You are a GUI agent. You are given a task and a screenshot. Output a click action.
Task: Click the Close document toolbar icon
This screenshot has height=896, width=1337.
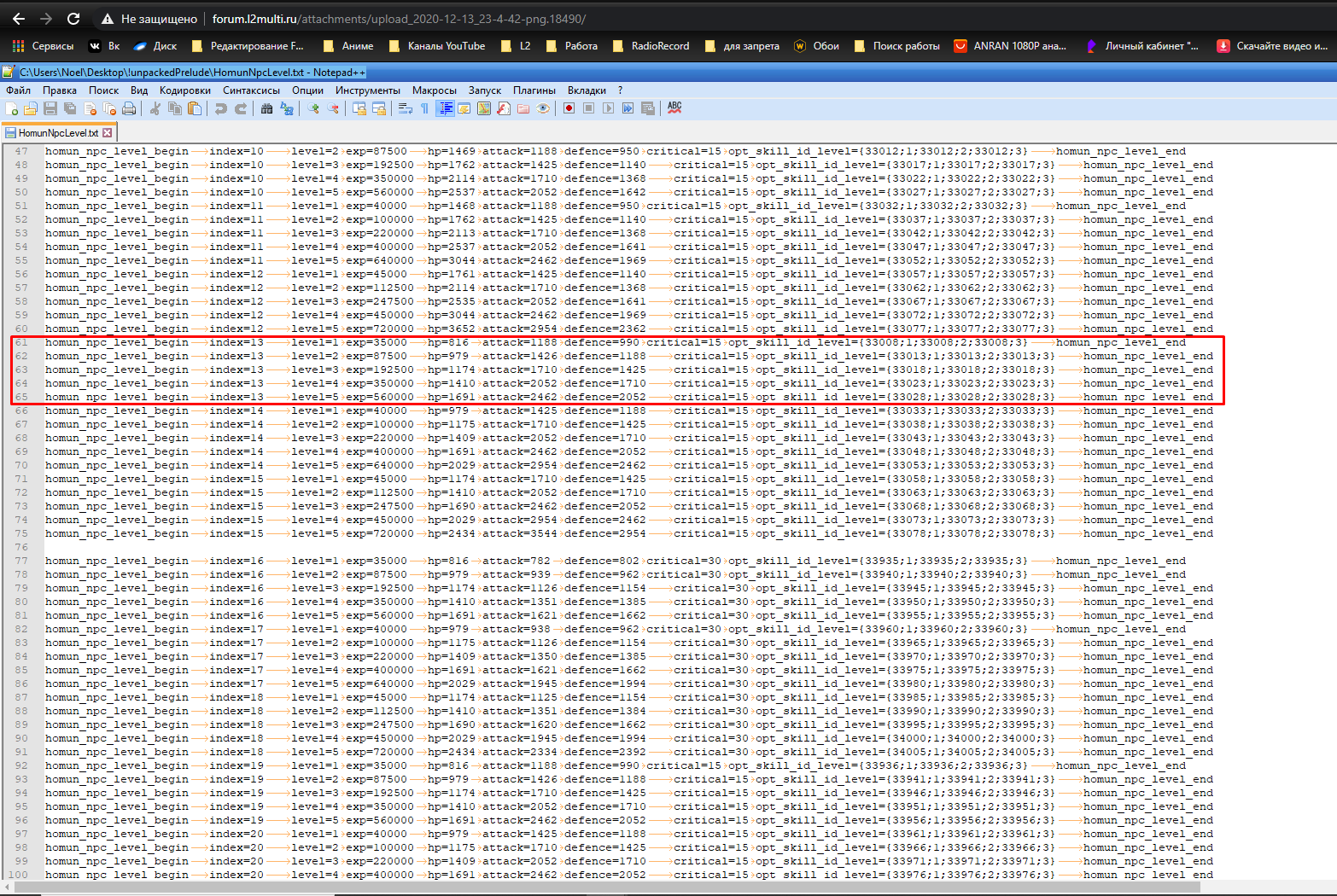(90, 108)
